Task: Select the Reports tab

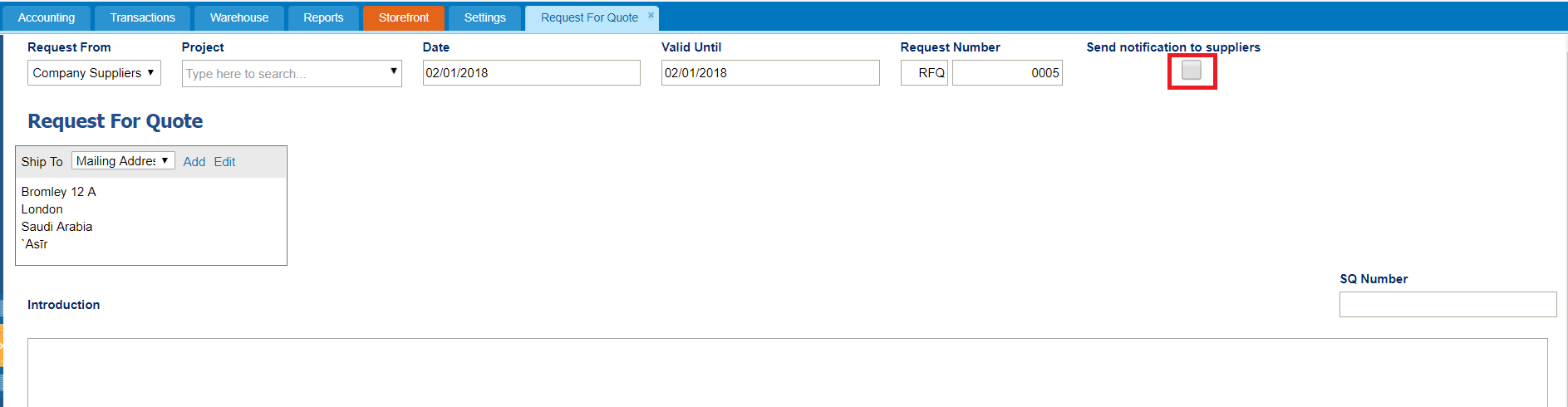Action: 323,17
